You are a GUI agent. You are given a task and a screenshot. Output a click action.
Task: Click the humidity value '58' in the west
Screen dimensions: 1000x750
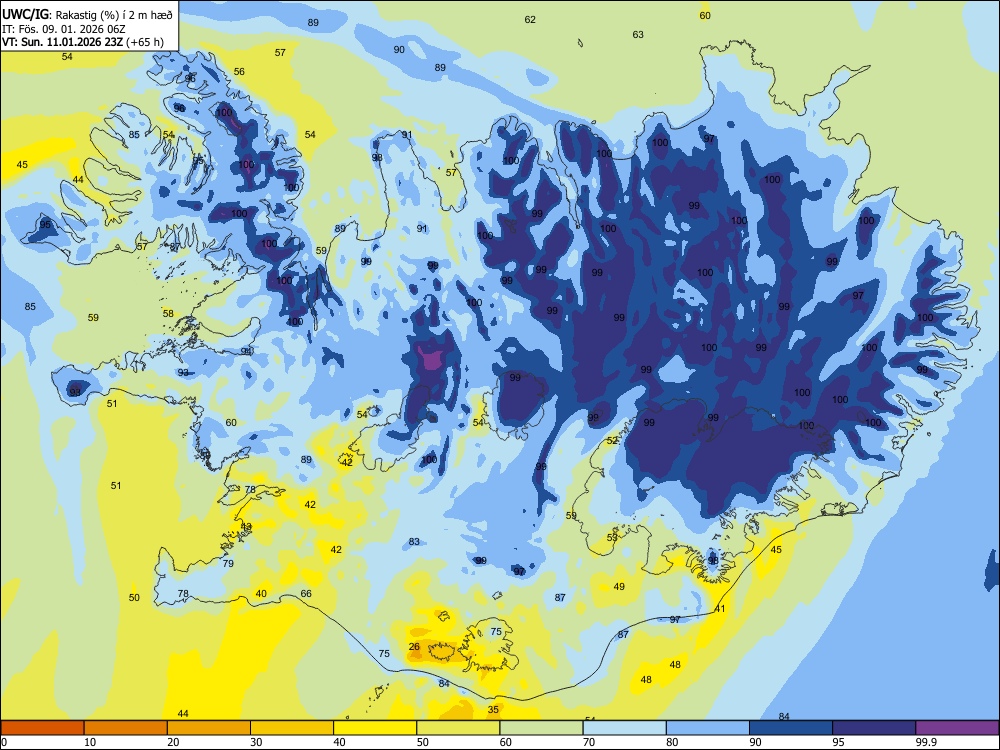168,313
